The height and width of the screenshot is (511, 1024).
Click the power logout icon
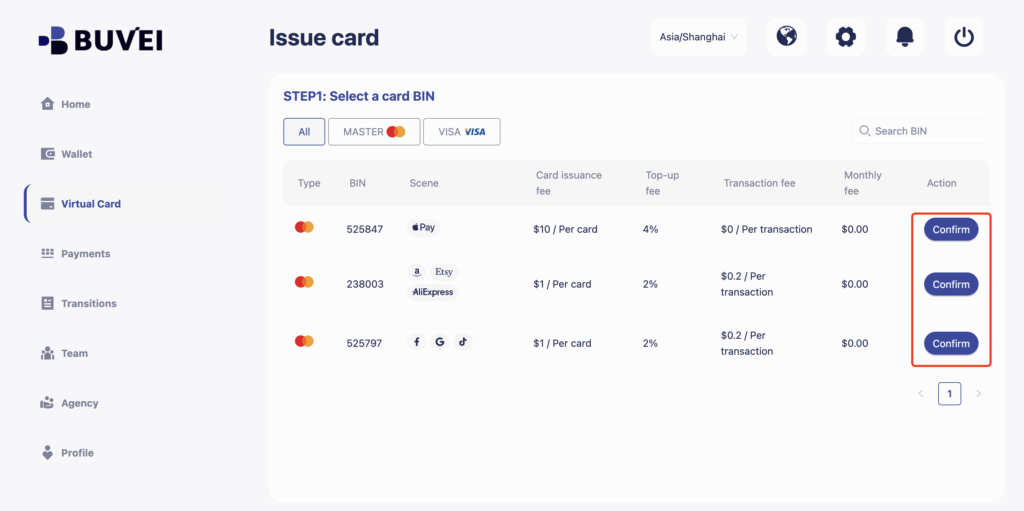tap(964, 37)
